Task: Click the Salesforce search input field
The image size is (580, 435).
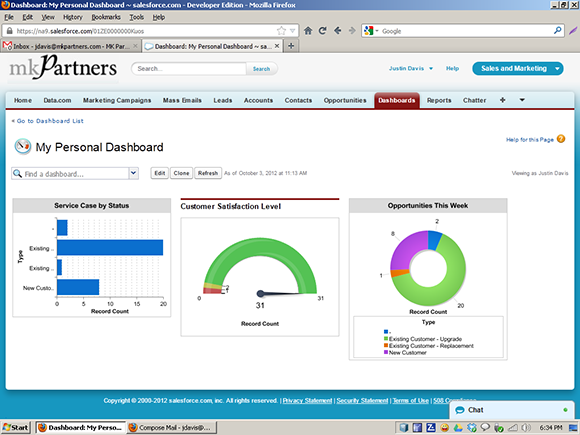Action: (189, 68)
